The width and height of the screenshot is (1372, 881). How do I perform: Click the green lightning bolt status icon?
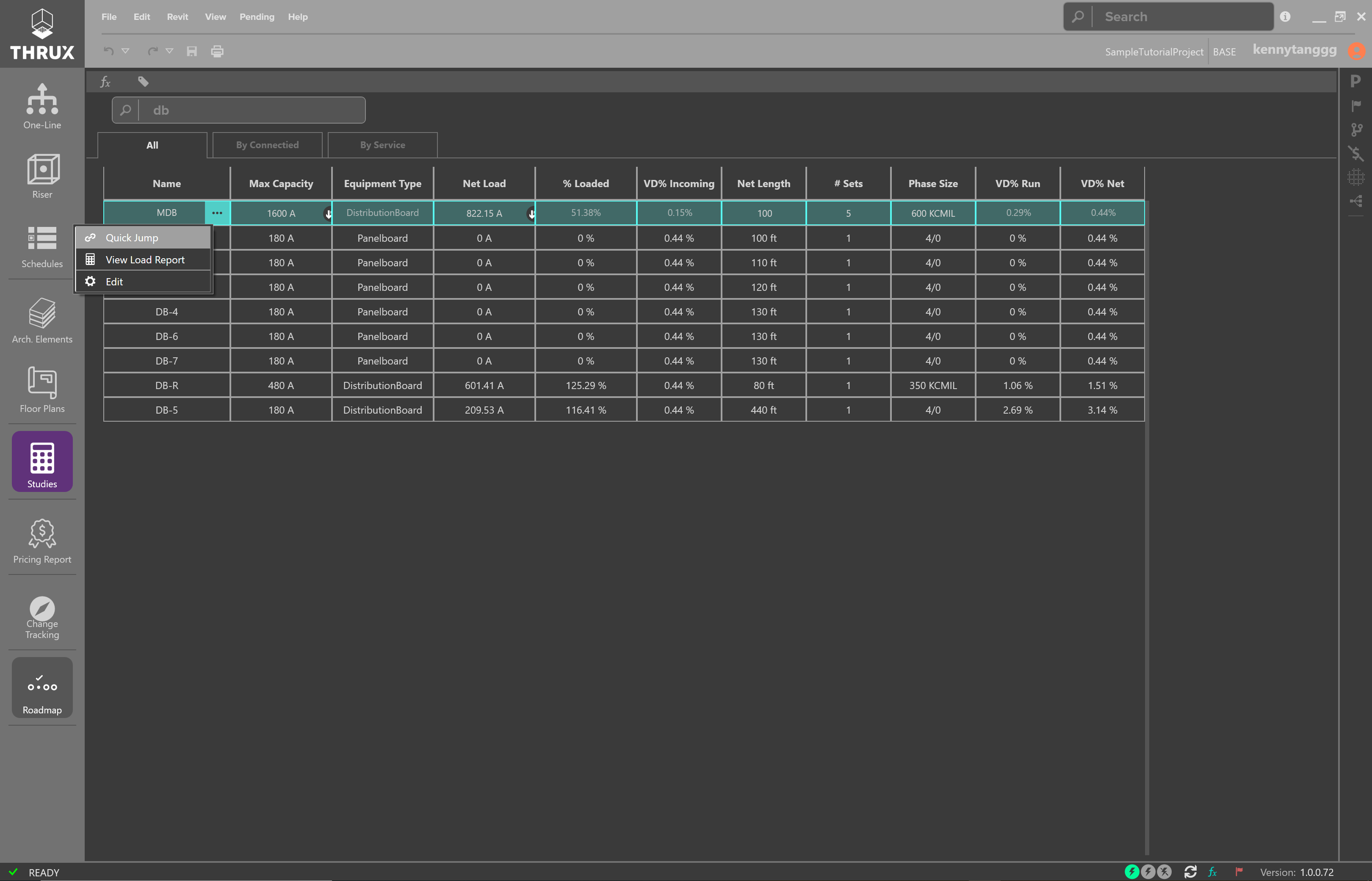[x=1131, y=871]
